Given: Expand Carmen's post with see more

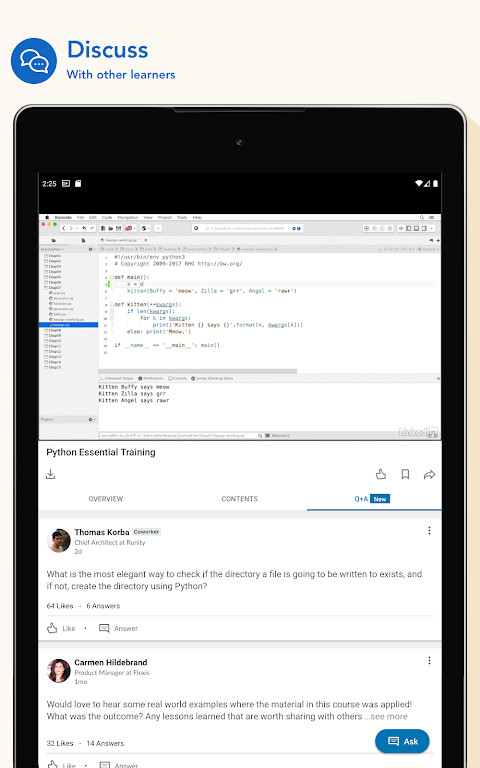Looking at the screenshot, I should (386, 716).
